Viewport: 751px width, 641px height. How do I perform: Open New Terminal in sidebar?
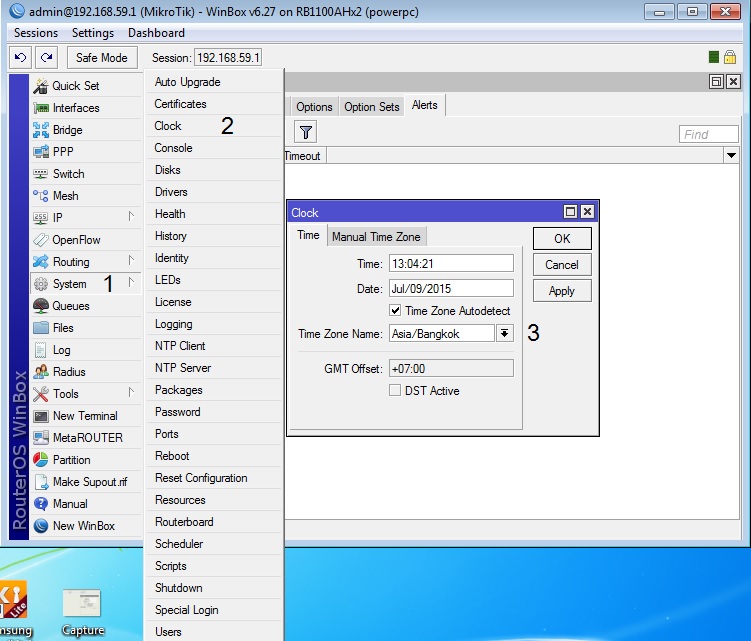click(x=84, y=416)
